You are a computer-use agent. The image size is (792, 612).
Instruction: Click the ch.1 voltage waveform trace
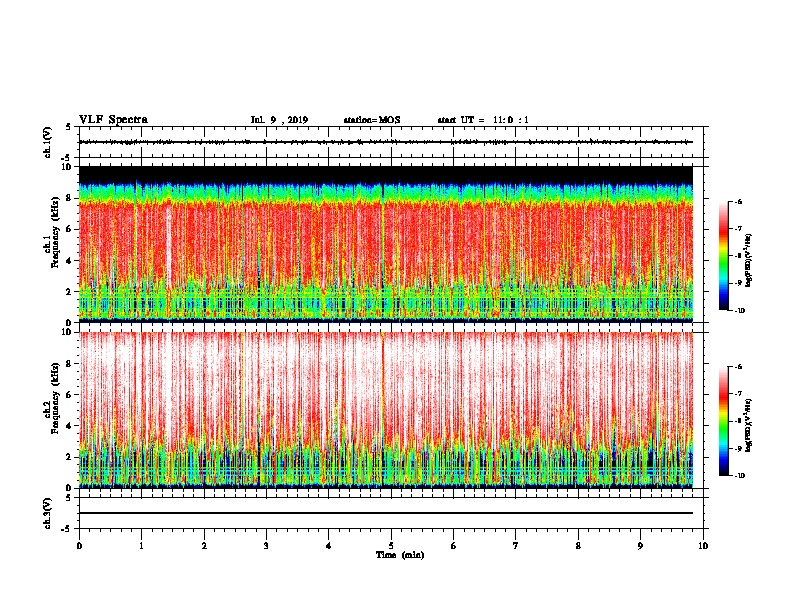(386, 142)
